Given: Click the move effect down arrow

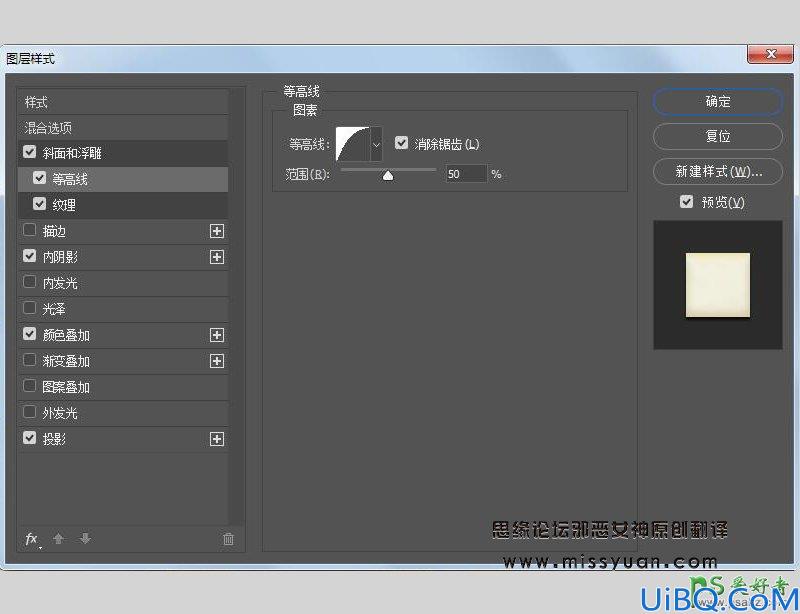Looking at the screenshot, I should coord(85,538).
